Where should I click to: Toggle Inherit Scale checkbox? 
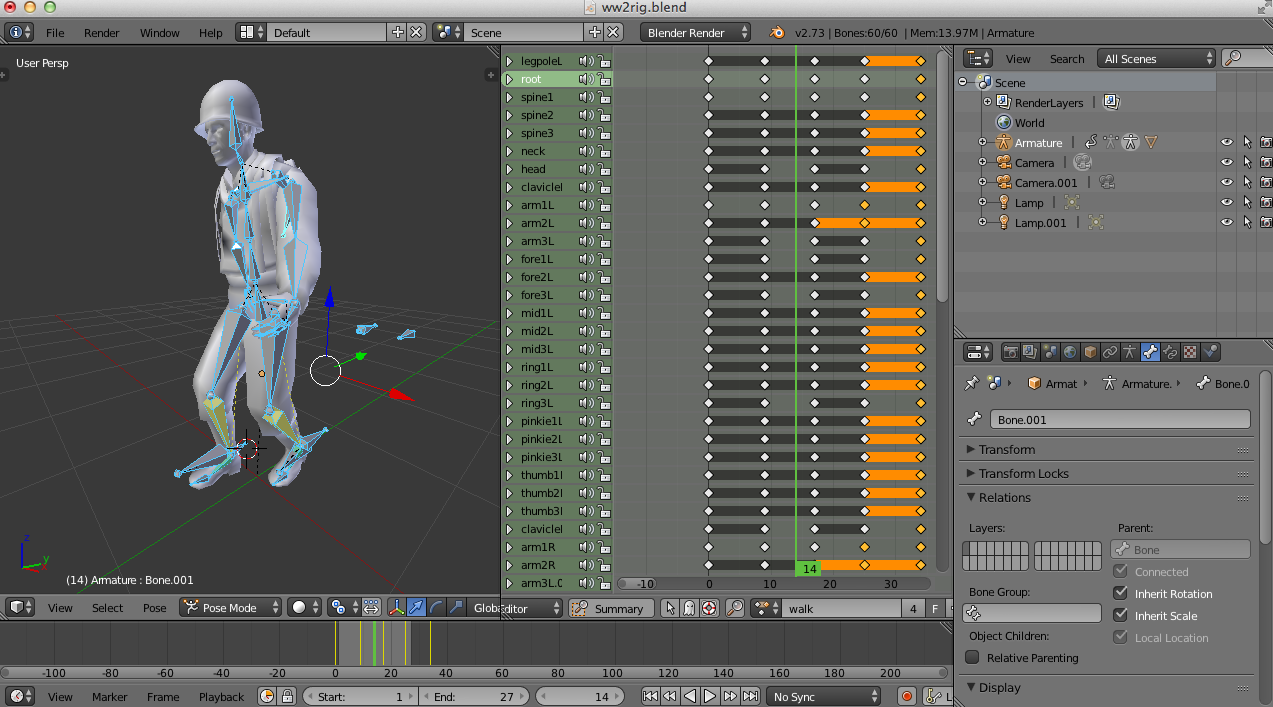1120,616
